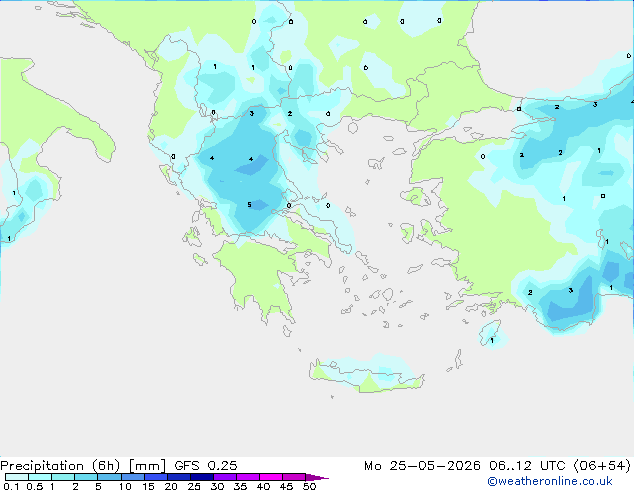Click legend tick label '0.1'

(11, 486)
